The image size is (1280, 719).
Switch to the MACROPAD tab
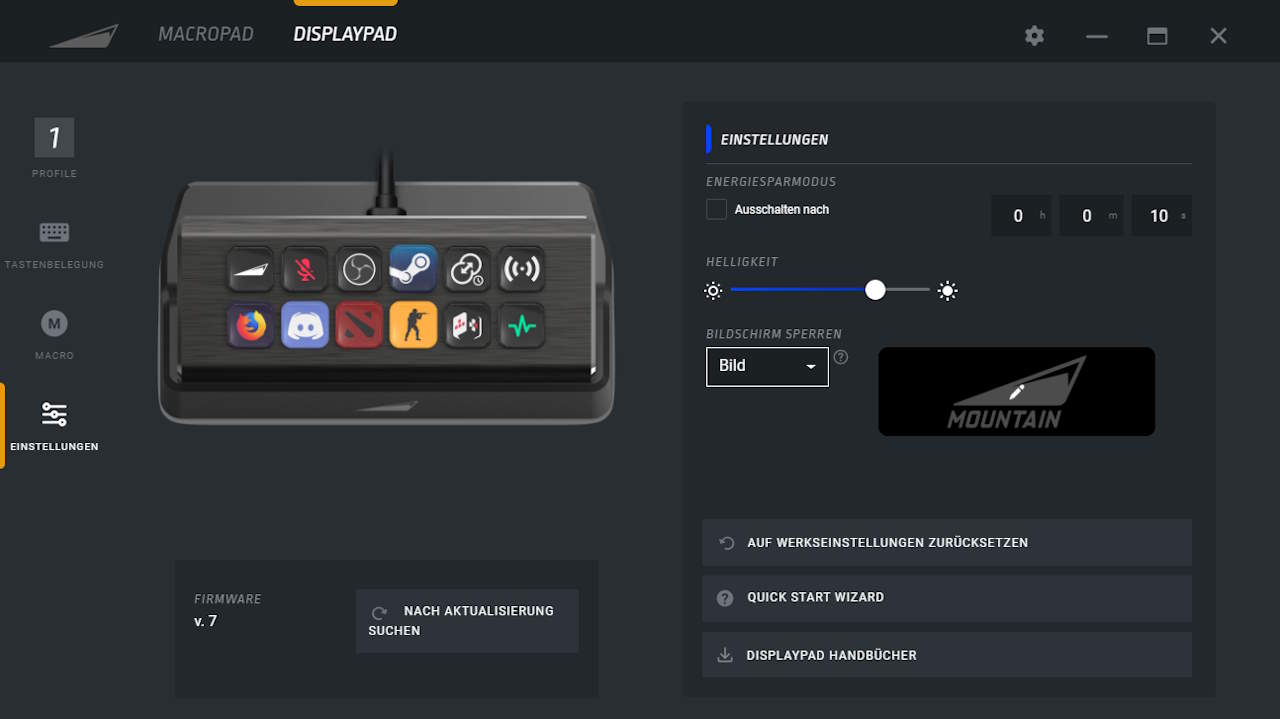(x=206, y=34)
